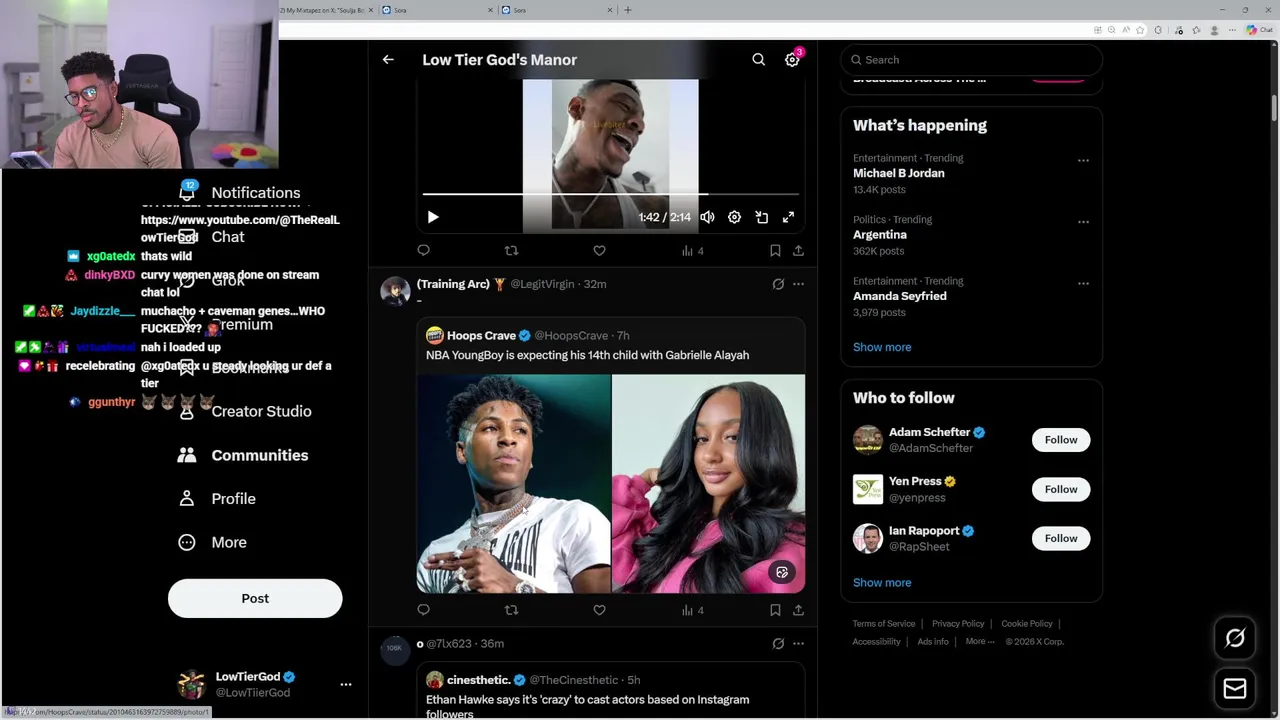The width and height of the screenshot is (1280, 720).
Task: View analytics of the Hoops Crave quote post
Action: pos(692,609)
